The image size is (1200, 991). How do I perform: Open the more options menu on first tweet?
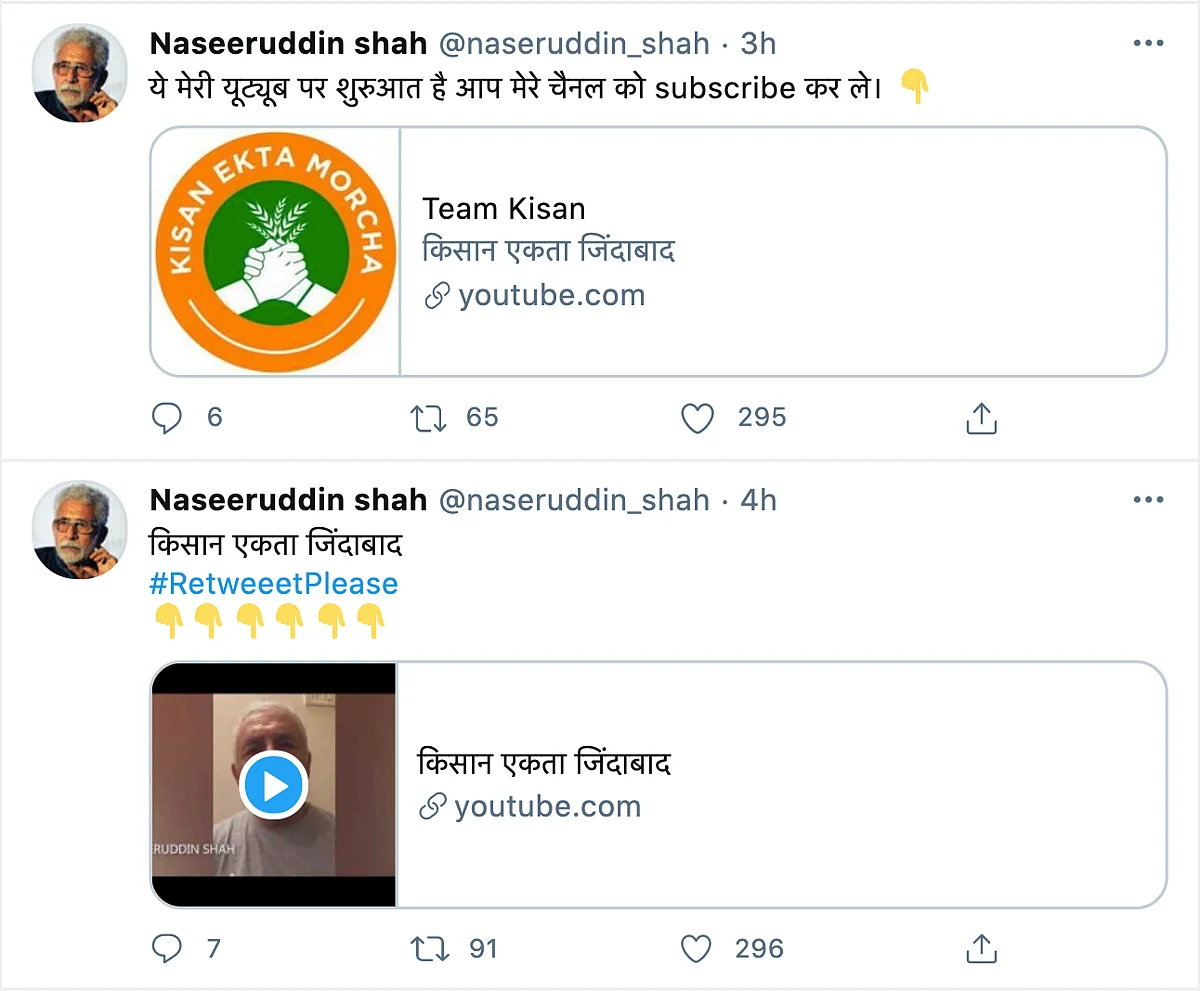[1148, 44]
